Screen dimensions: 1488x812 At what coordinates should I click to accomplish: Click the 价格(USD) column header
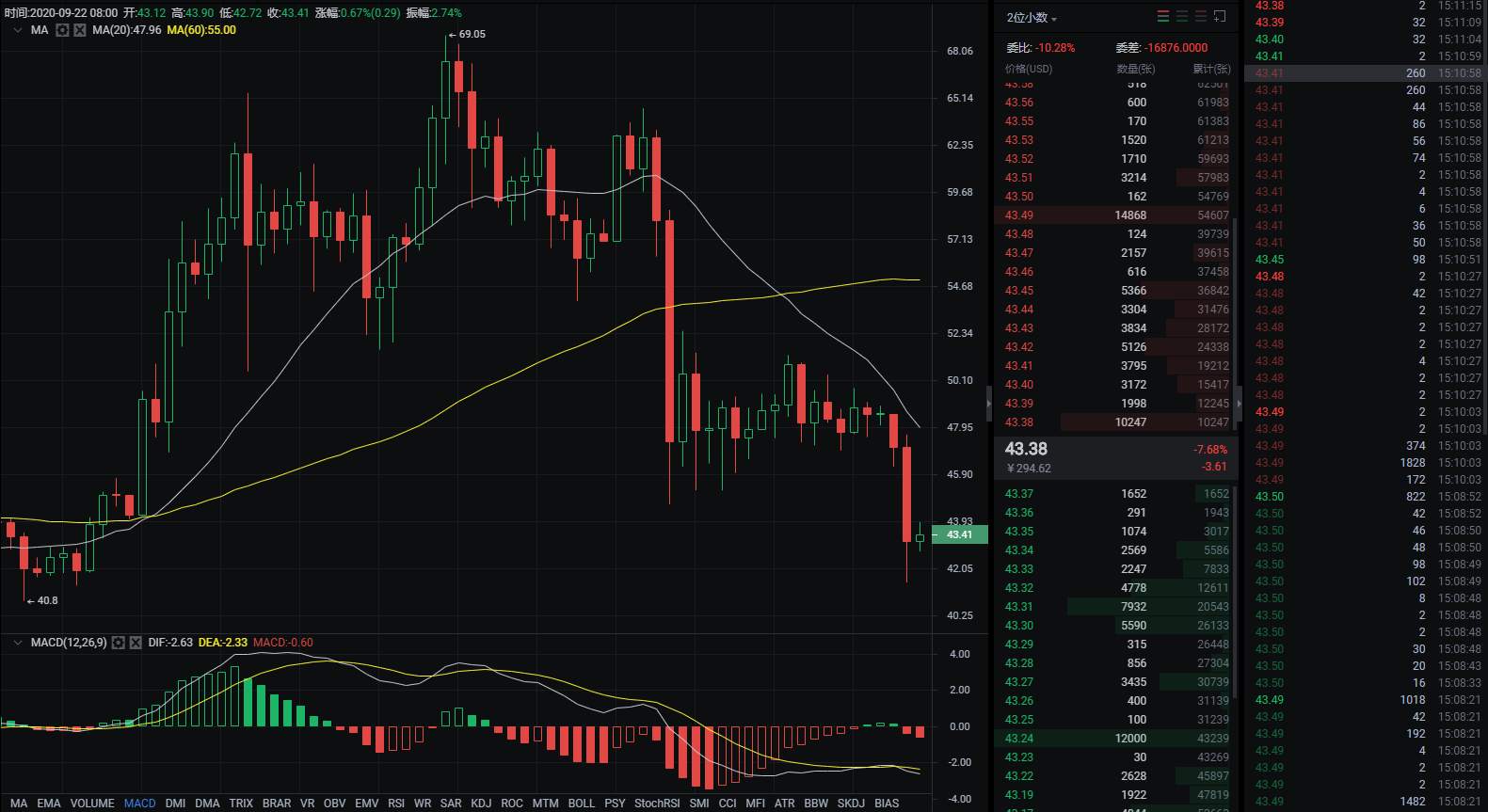click(1029, 69)
